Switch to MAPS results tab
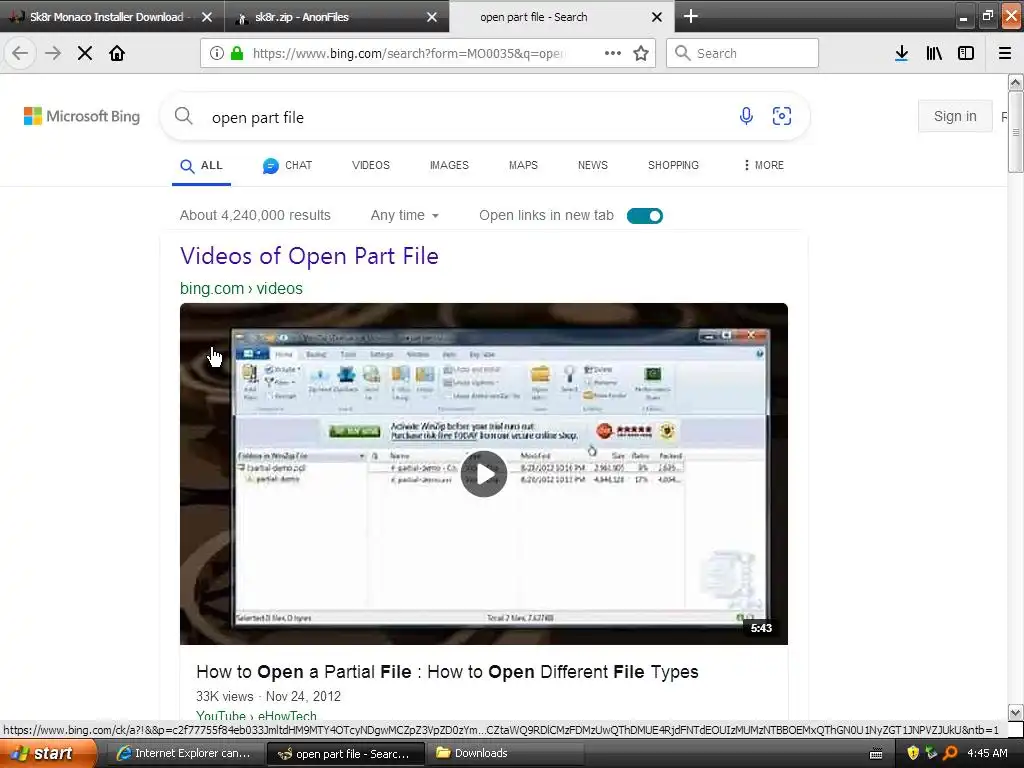 [x=523, y=165]
